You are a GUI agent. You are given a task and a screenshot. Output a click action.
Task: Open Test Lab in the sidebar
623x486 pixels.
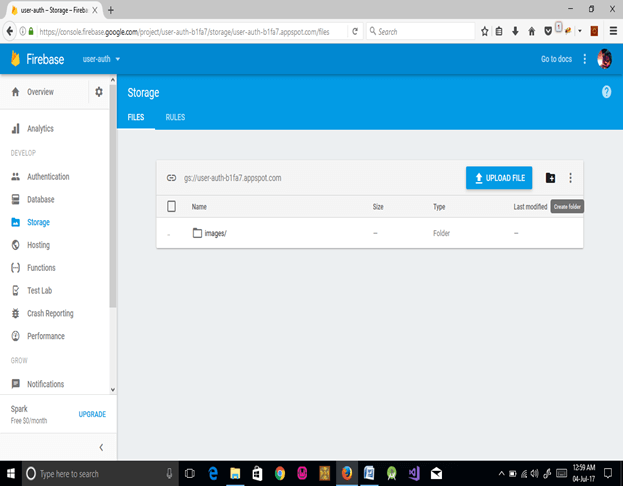coord(39,290)
